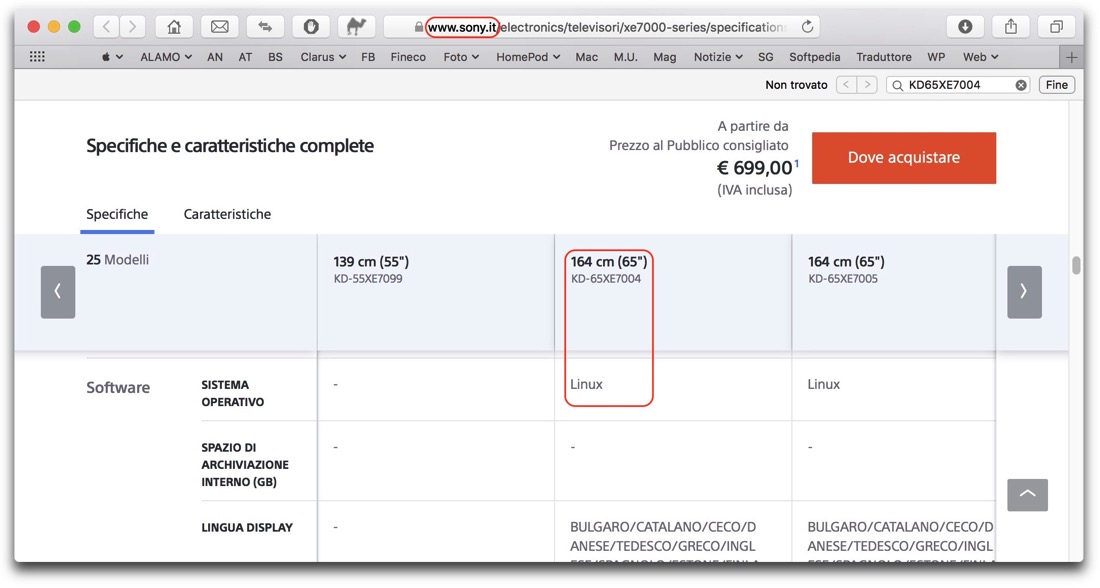The height and width of the screenshot is (588, 1100).
Task: Open the Softpedia bookmark
Action: [814, 57]
